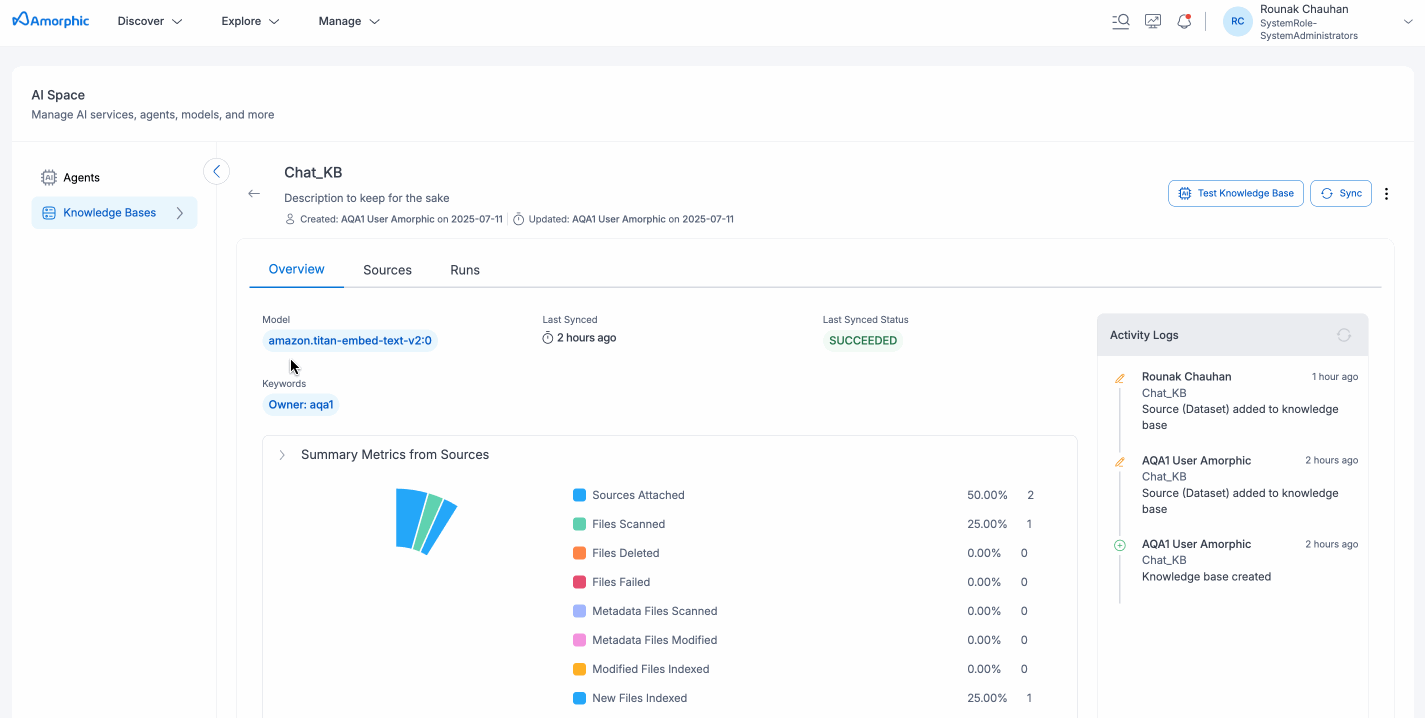Click the Amorphic logo in header
Image resolution: width=1425 pixels, height=718 pixels.
pyautogui.click(x=51, y=21)
